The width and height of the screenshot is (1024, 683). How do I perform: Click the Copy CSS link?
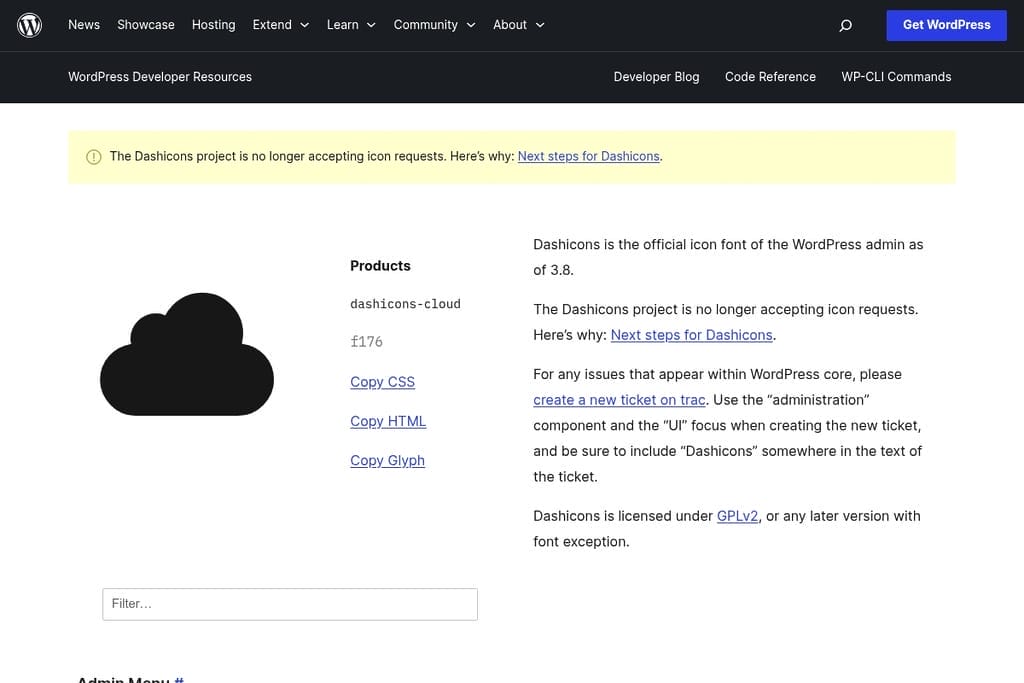pos(382,382)
